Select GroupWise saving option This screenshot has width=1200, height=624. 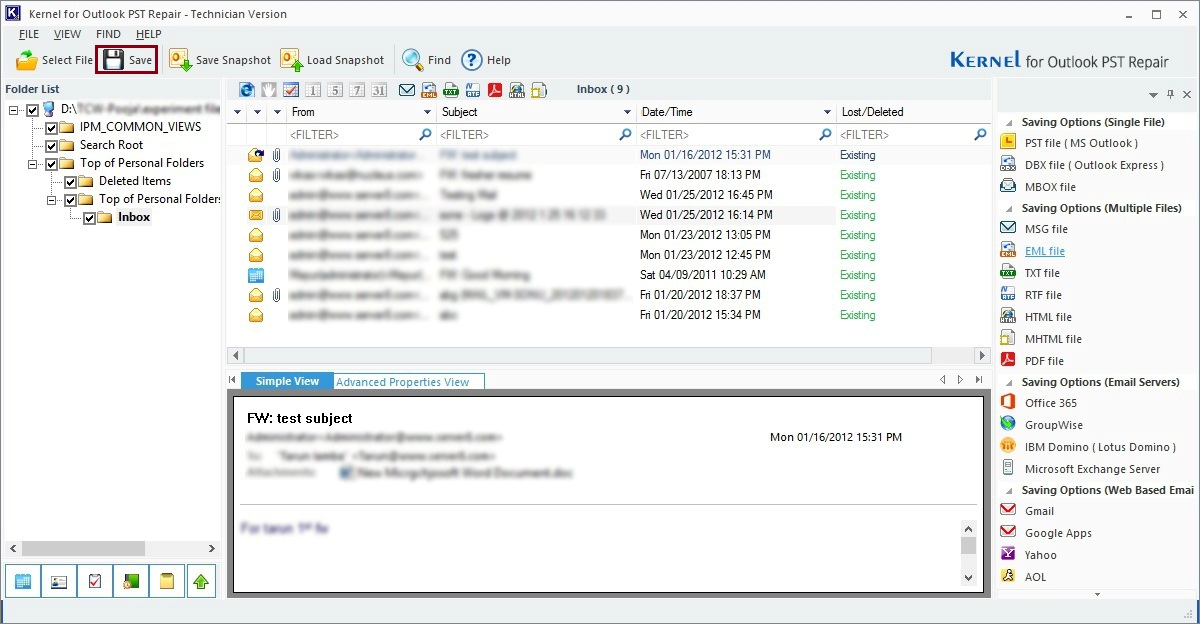(1042, 425)
